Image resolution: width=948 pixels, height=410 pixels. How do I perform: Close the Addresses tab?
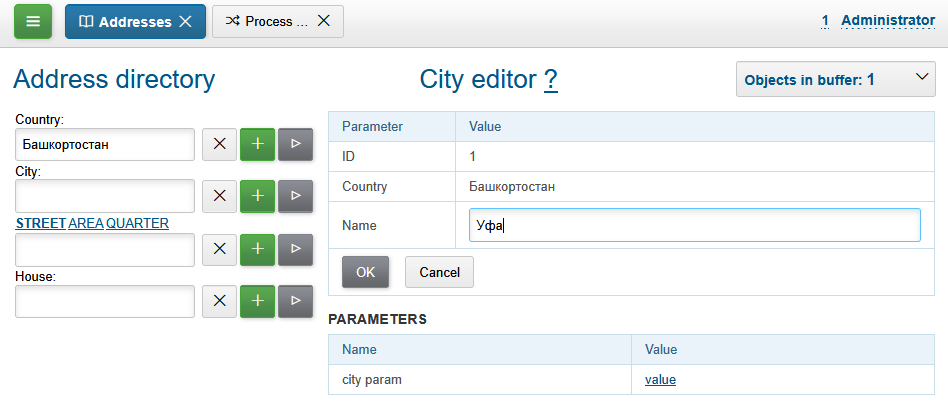point(185,21)
